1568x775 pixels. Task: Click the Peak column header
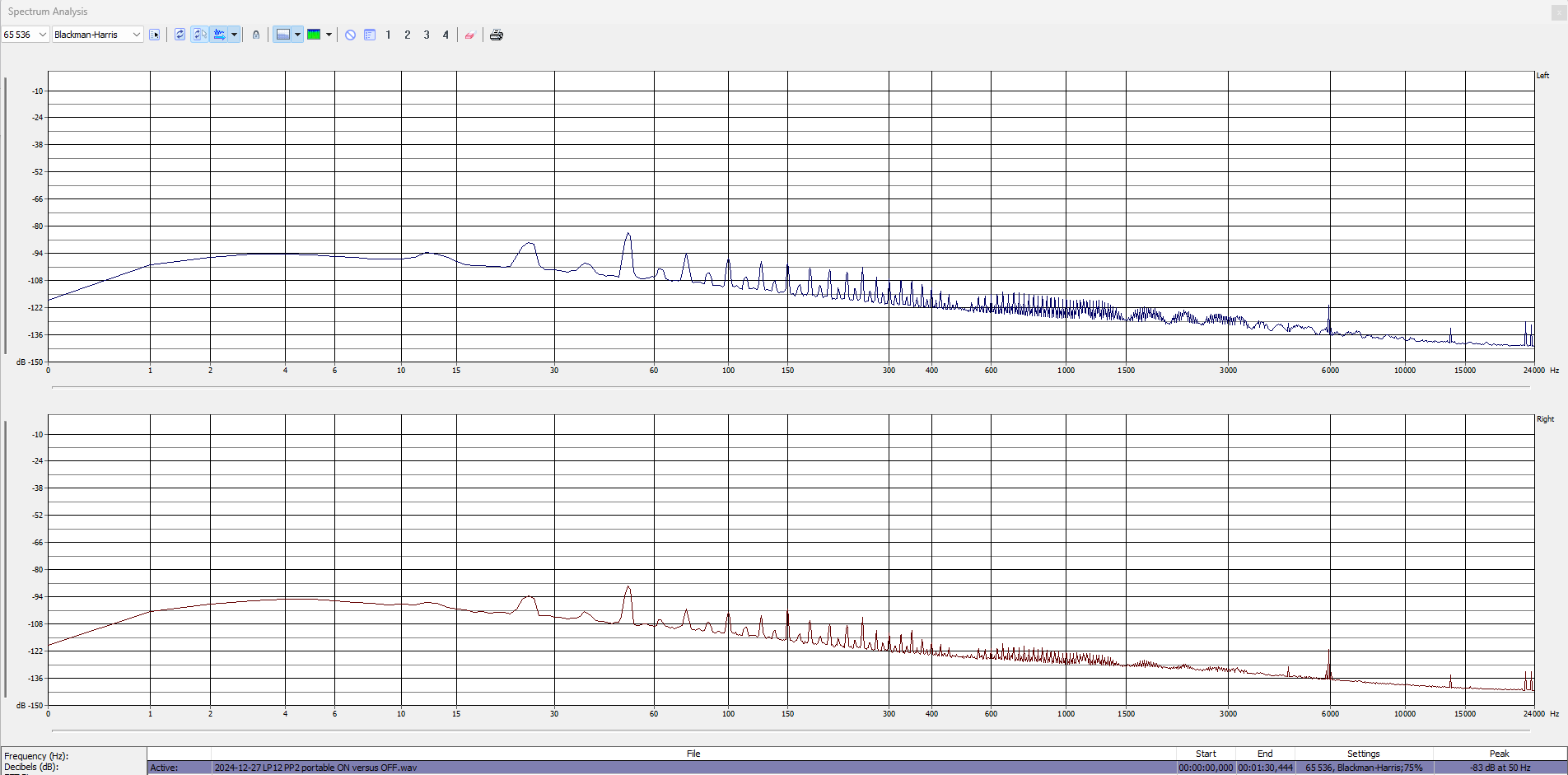pos(1499,754)
